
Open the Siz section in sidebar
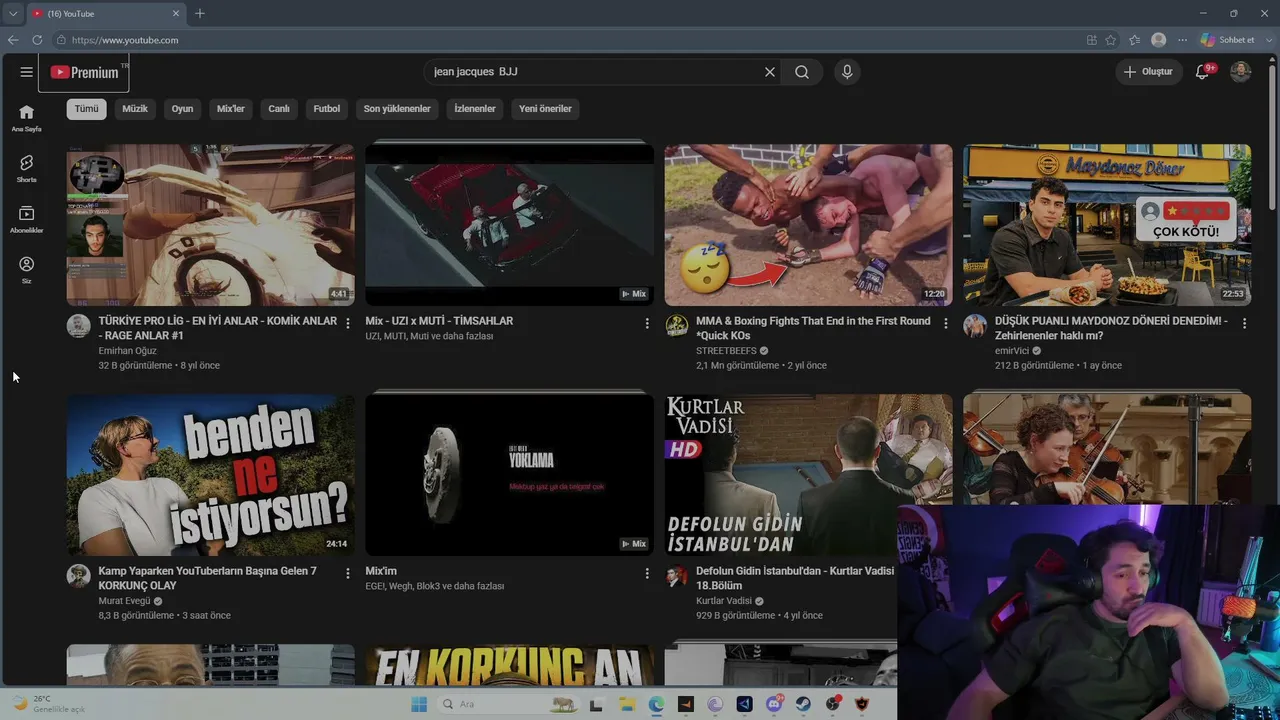click(x=26, y=270)
